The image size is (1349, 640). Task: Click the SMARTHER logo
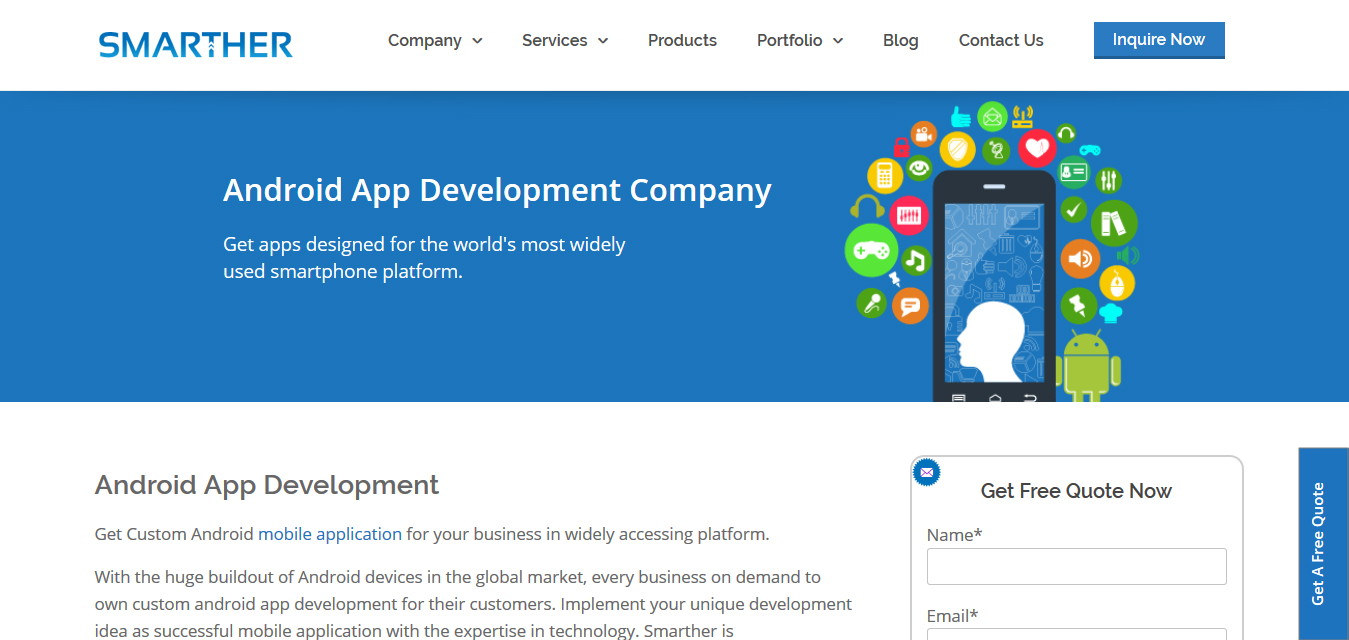tap(195, 44)
